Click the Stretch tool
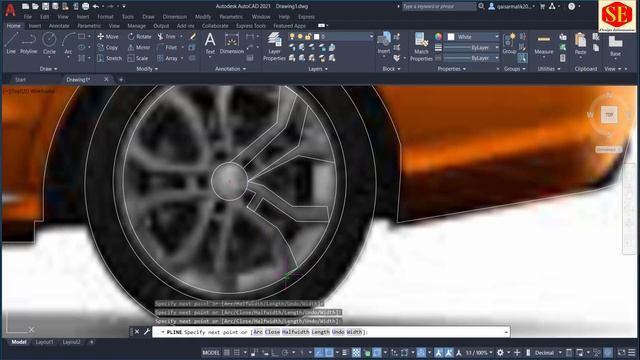Image resolution: width=640 pixels, height=360 pixels. 109,58
